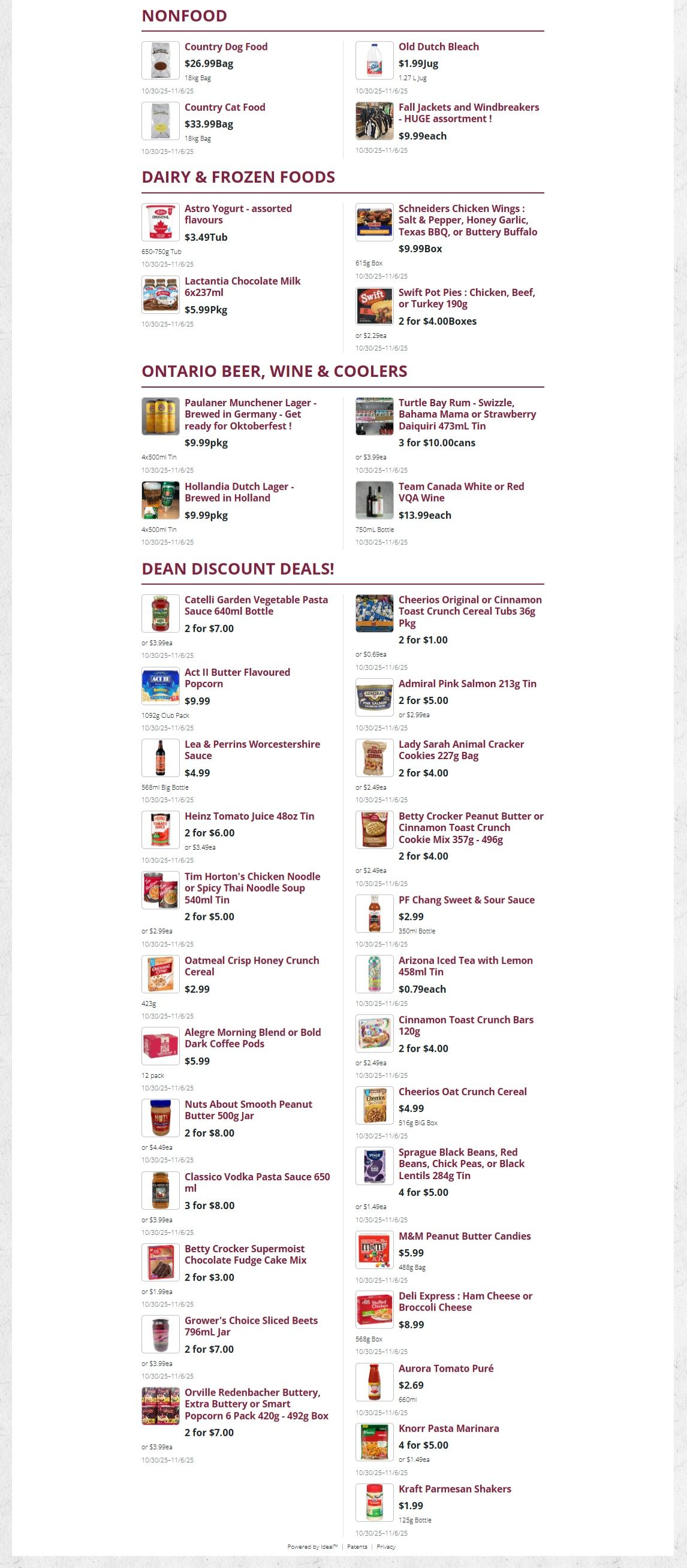Open Team Canada White or Red Wine link
The height and width of the screenshot is (1568, 687).
point(461,492)
